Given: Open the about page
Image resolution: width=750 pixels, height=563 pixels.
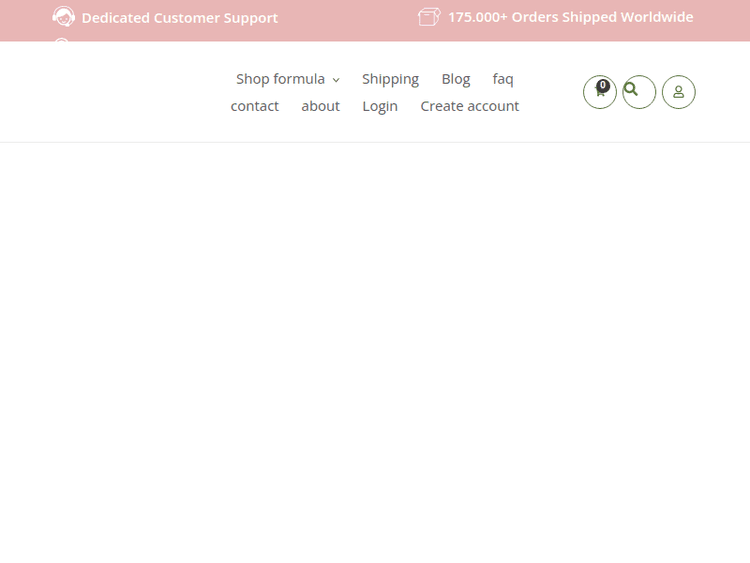Looking at the screenshot, I should [320, 106].
